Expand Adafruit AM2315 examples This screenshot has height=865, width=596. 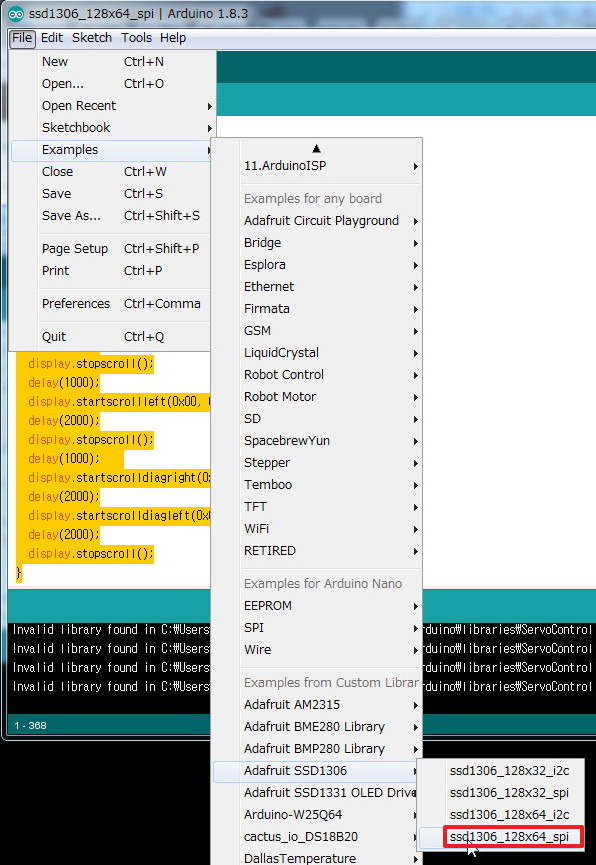(317, 705)
